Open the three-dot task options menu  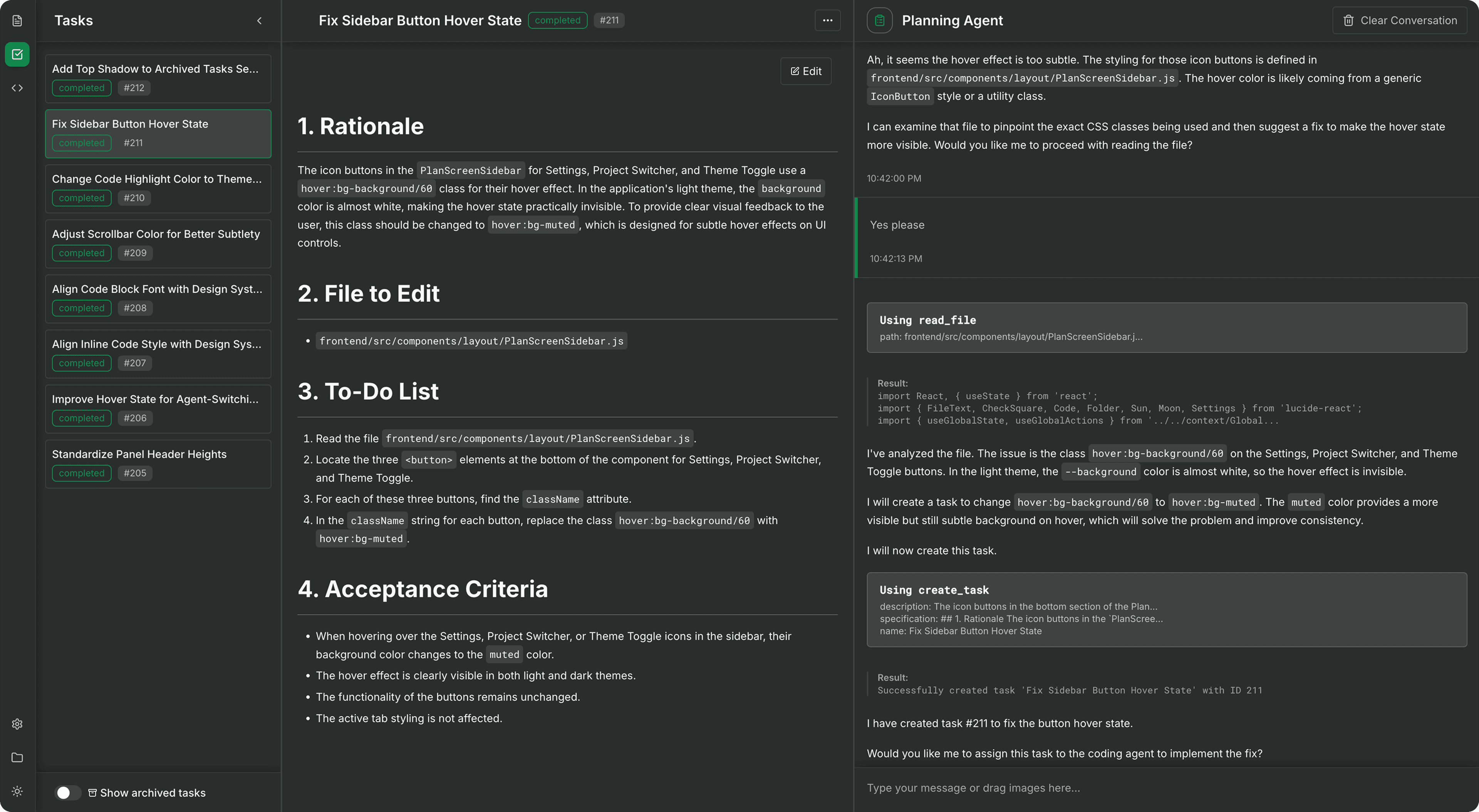827,21
